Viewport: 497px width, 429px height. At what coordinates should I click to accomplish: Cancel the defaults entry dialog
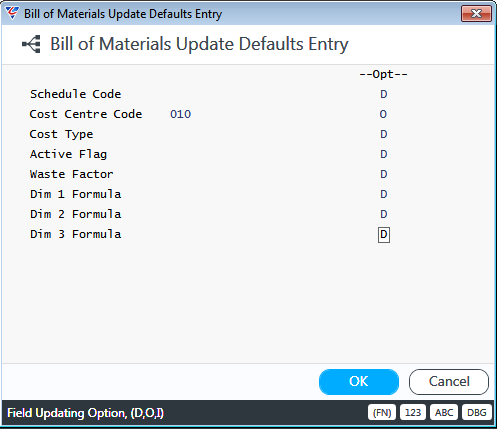coord(449,382)
